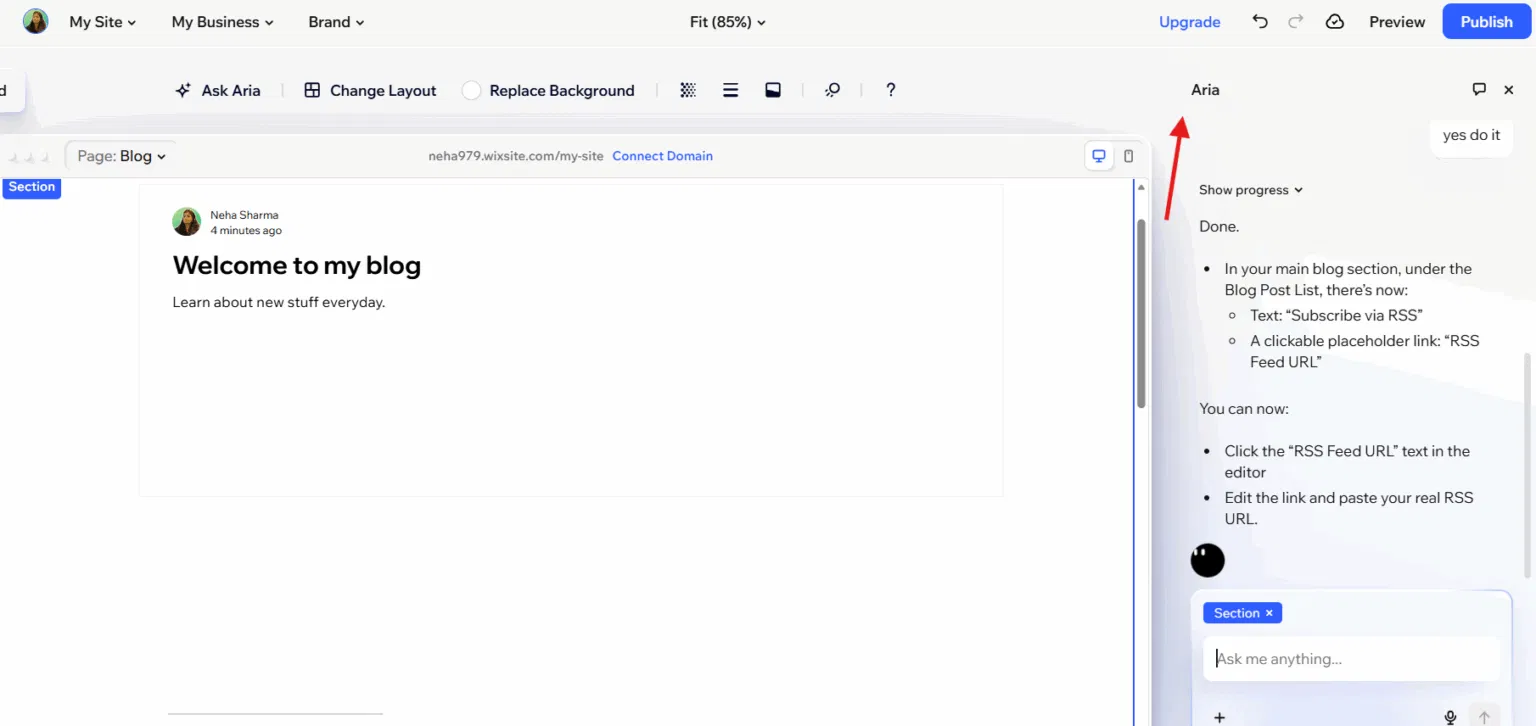Open the site search magnifier tool

pyautogui.click(x=832, y=90)
